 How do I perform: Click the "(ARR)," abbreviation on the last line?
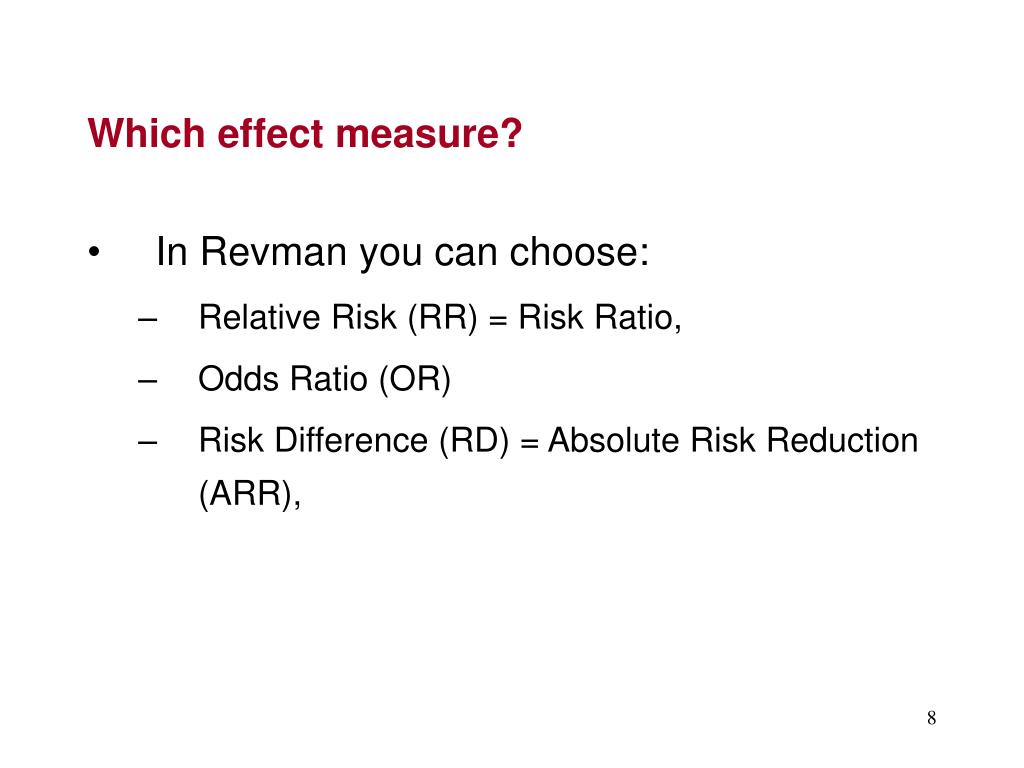point(249,494)
